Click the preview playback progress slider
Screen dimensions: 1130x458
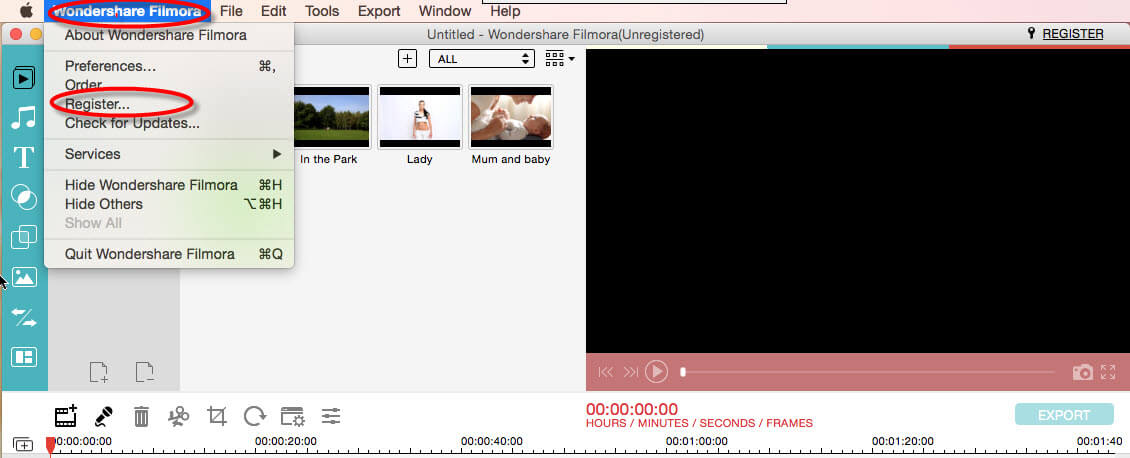[868, 372]
